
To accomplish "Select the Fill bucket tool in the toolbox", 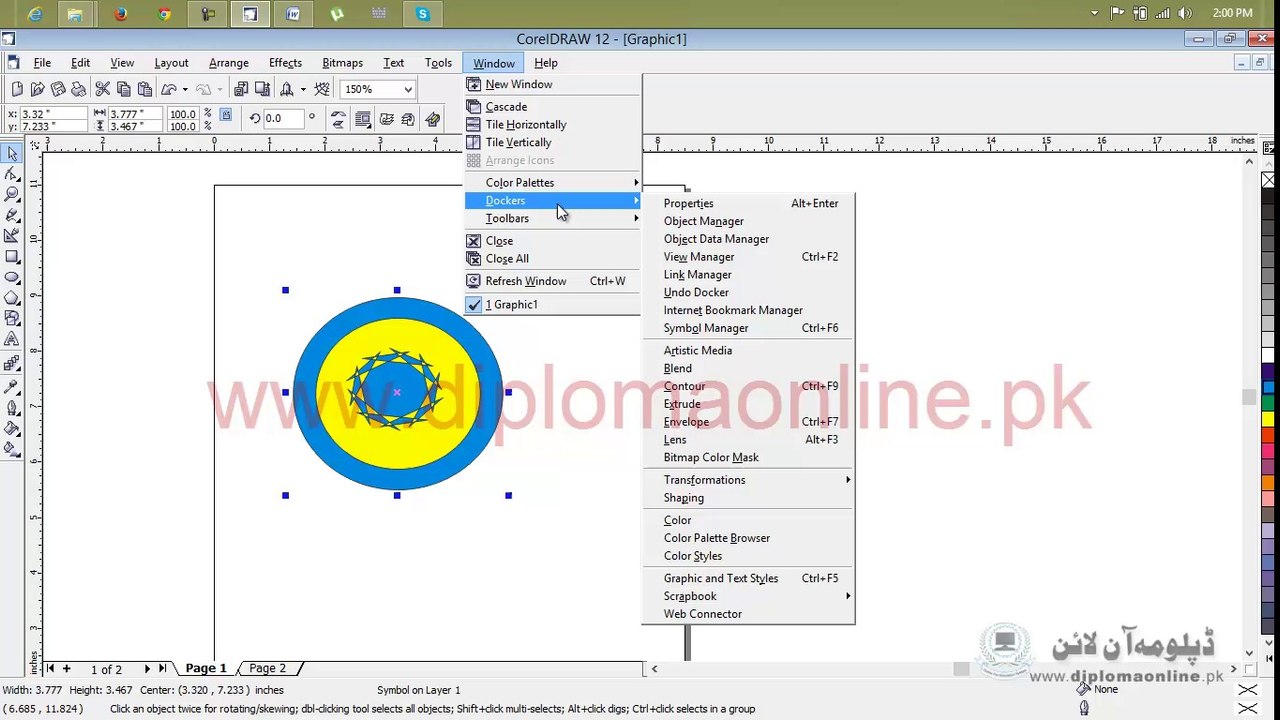I will tap(12, 428).
